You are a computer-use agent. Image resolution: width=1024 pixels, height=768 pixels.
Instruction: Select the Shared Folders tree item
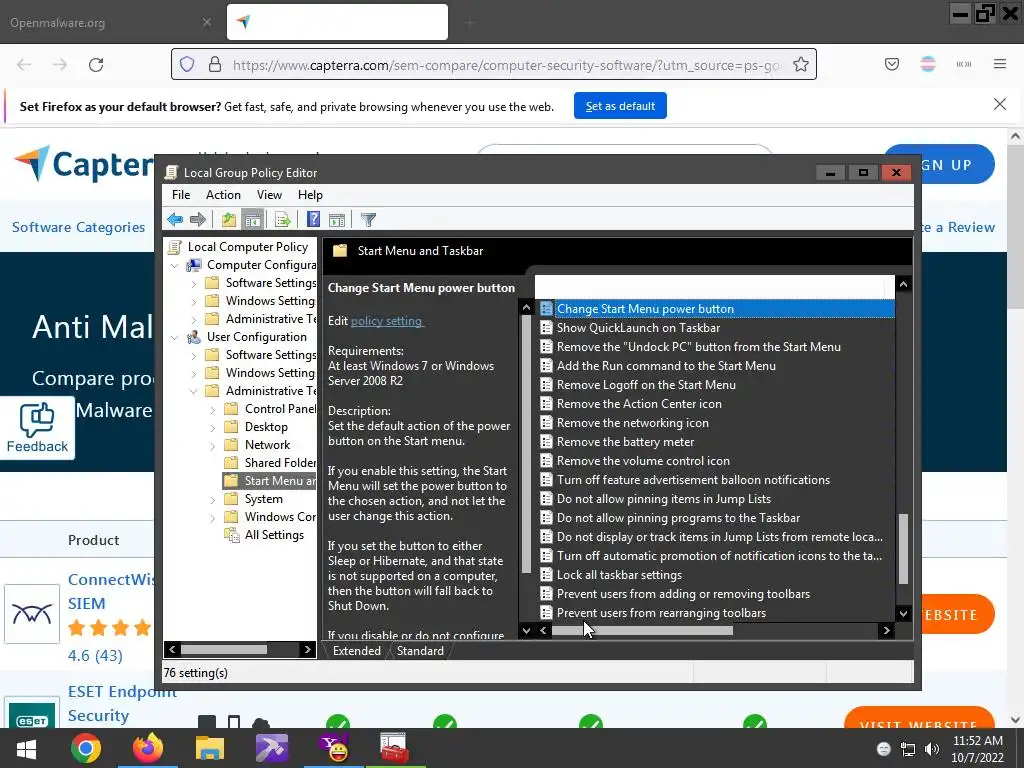pyautogui.click(x=280, y=462)
